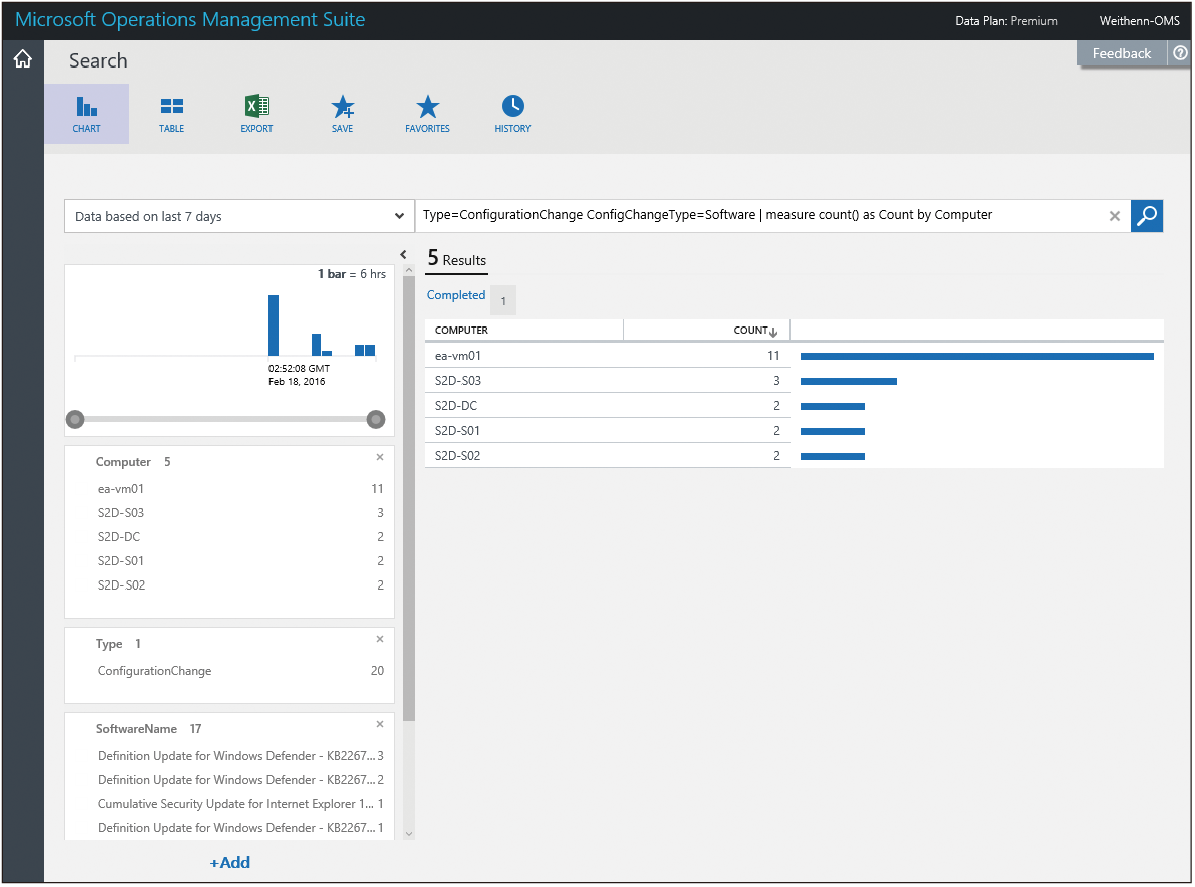The height and width of the screenshot is (887, 1195).
Task: Click the Data Plan: Premium label
Action: pyautogui.click(x=1006, y=21)
